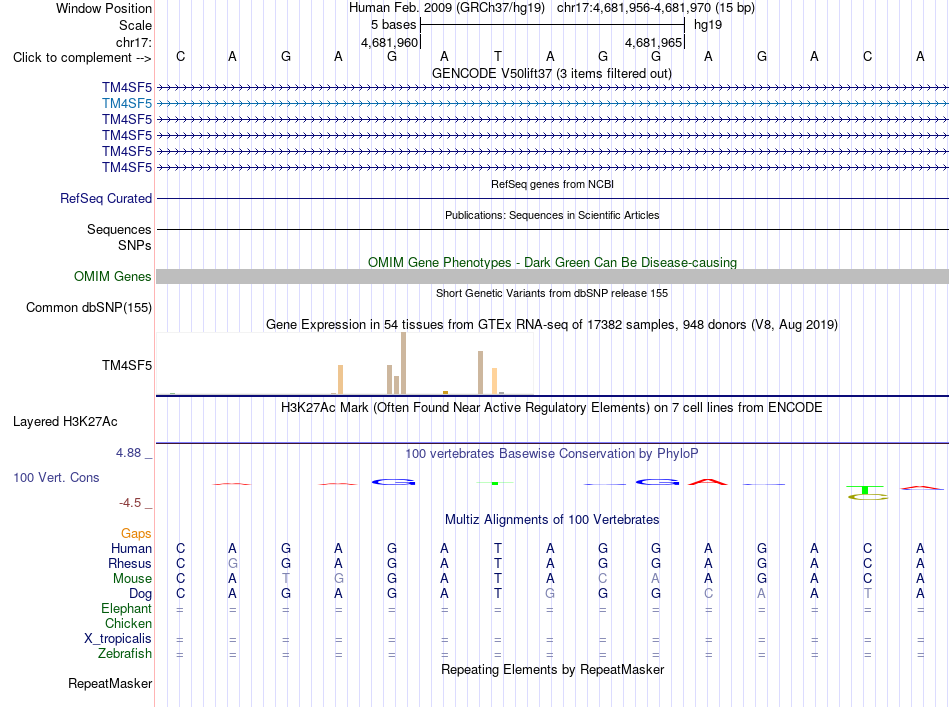Select the Elephant alignment row label
950x707 pixels.
(126, 609)
